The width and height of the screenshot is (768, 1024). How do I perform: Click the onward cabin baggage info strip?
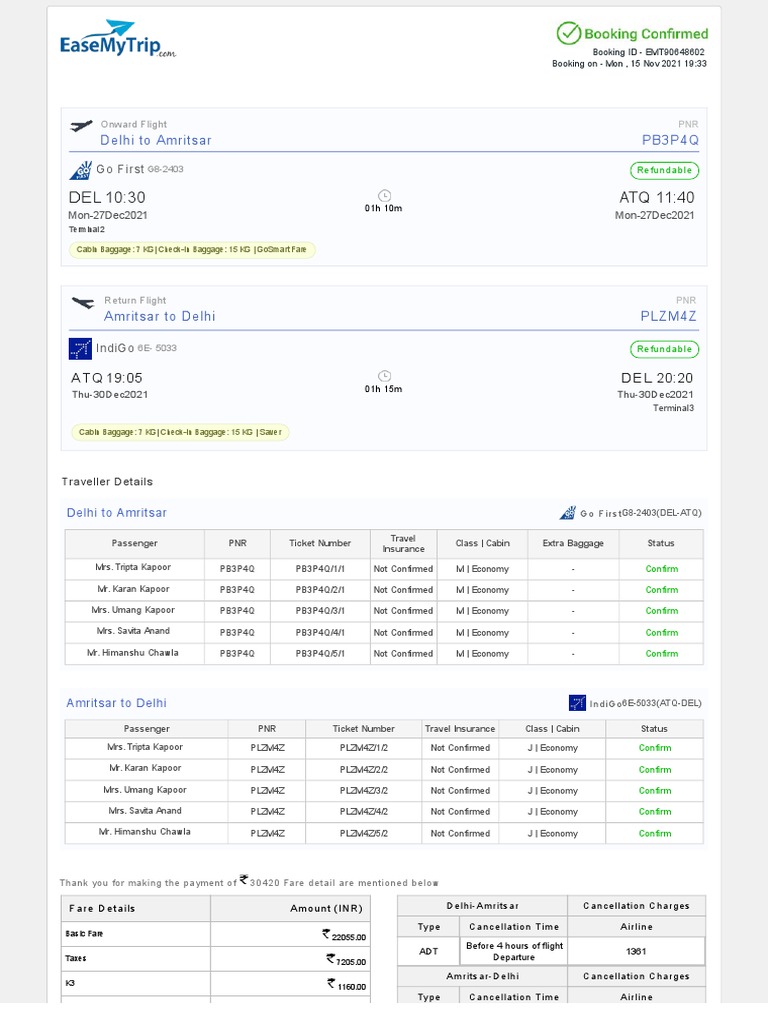coord(191,250)
